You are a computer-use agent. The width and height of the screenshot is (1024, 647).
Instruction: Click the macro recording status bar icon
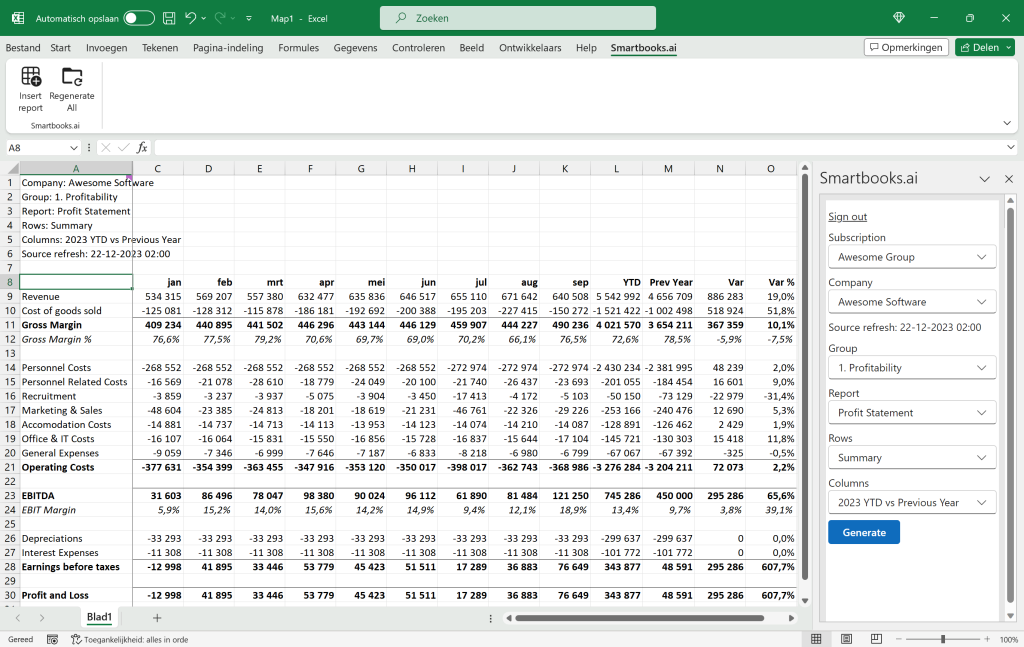[52, 640]
